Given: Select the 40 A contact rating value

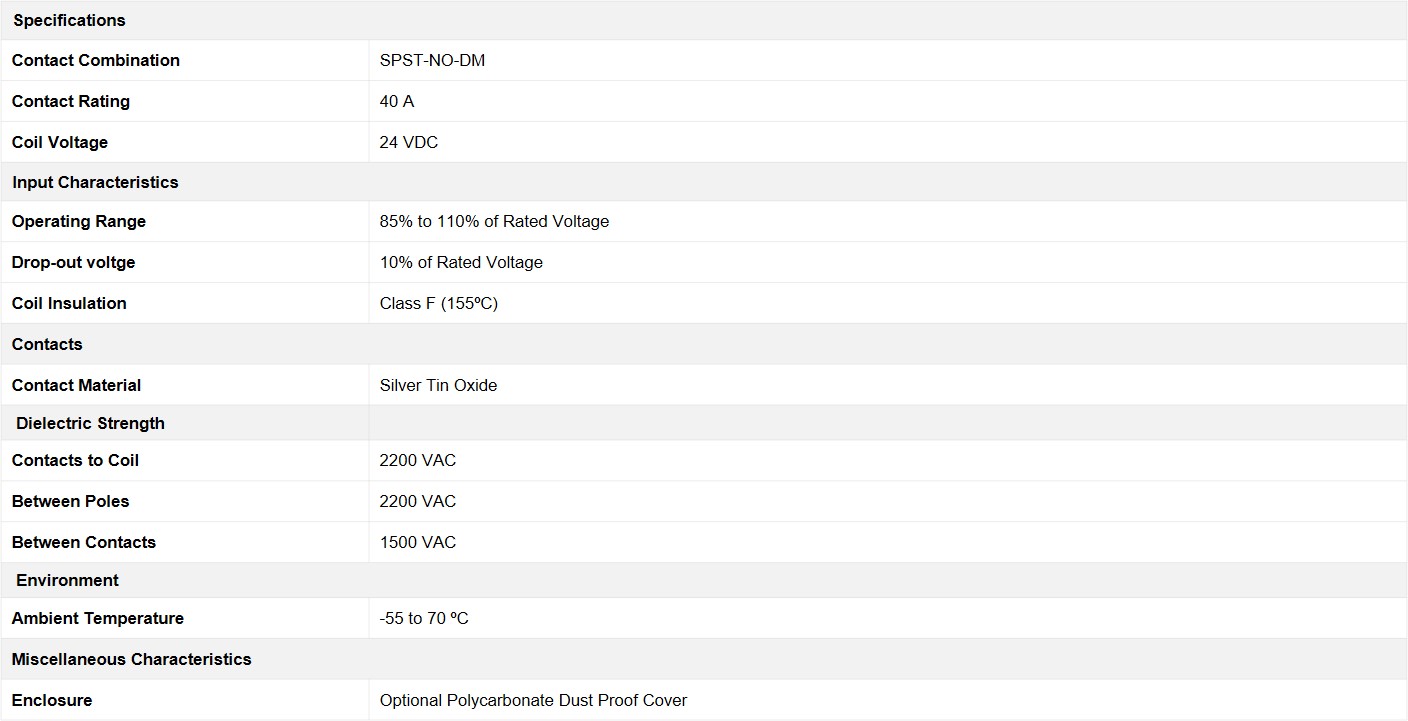Looking at the screenshot, I should [x=397, y=101].
